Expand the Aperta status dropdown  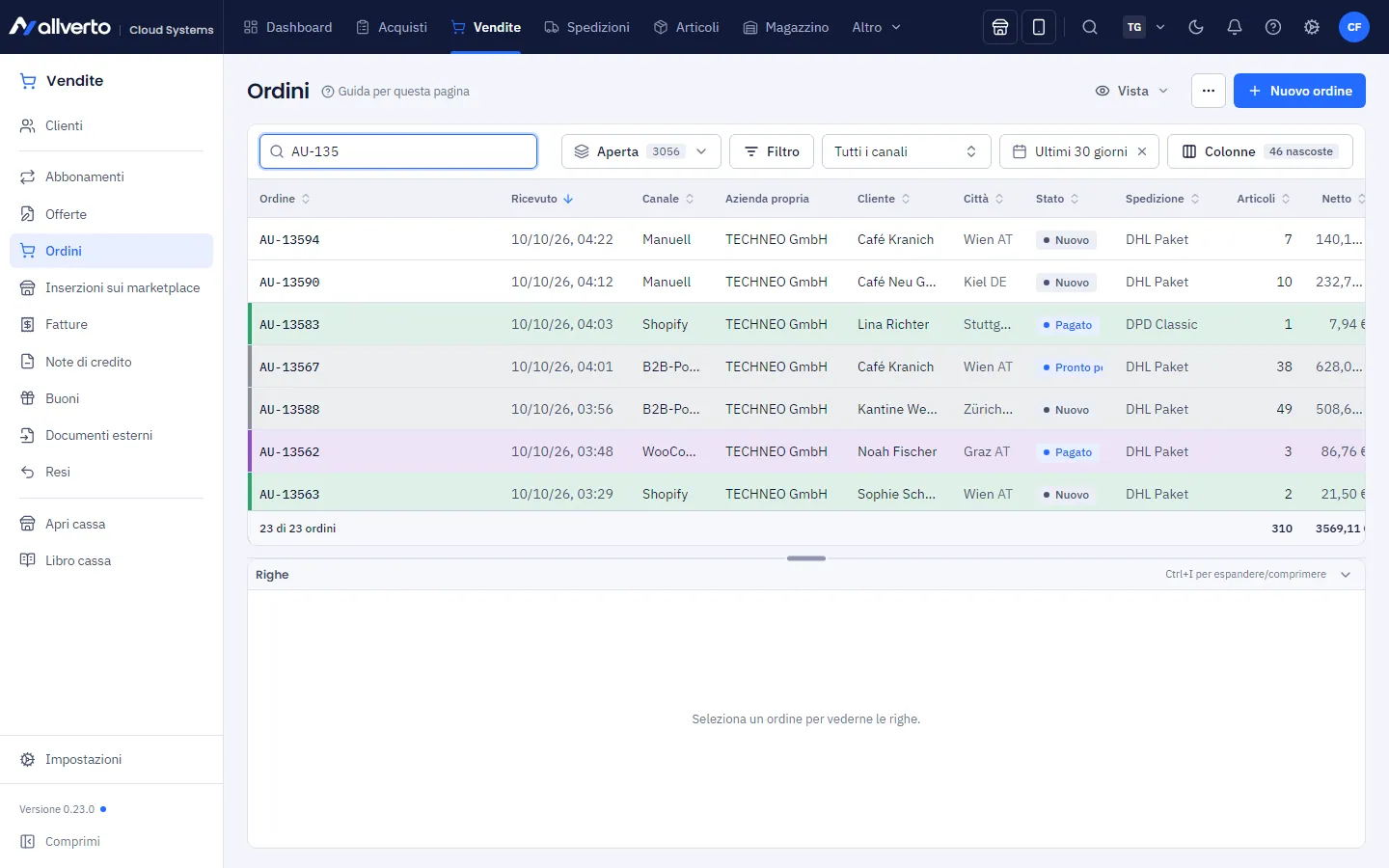coord(641,151)
